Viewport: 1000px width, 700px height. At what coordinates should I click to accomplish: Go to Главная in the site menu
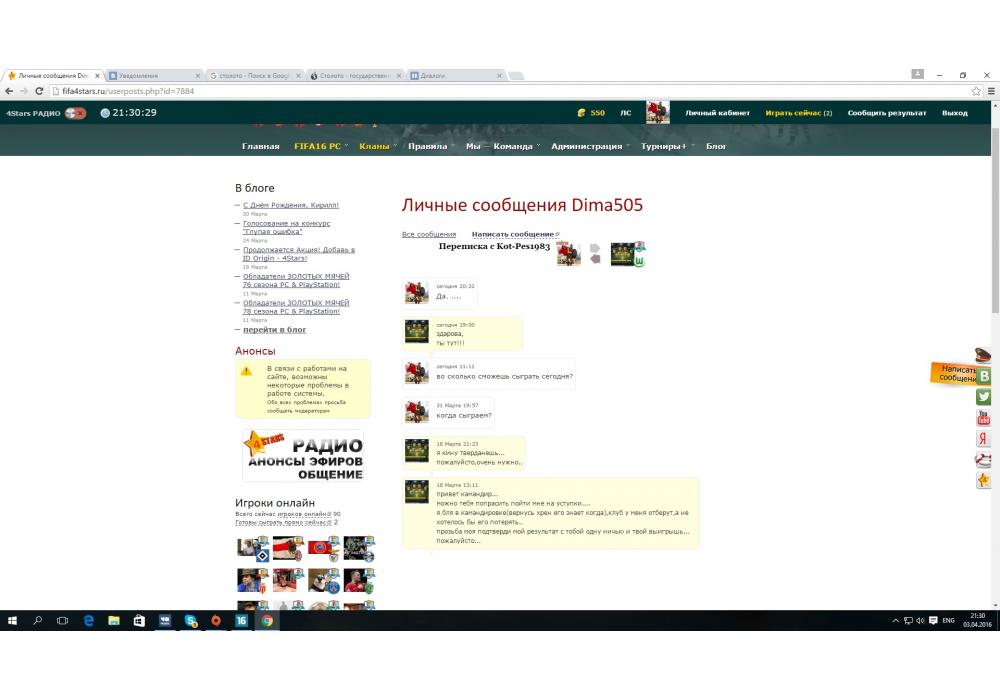(261, 146)
